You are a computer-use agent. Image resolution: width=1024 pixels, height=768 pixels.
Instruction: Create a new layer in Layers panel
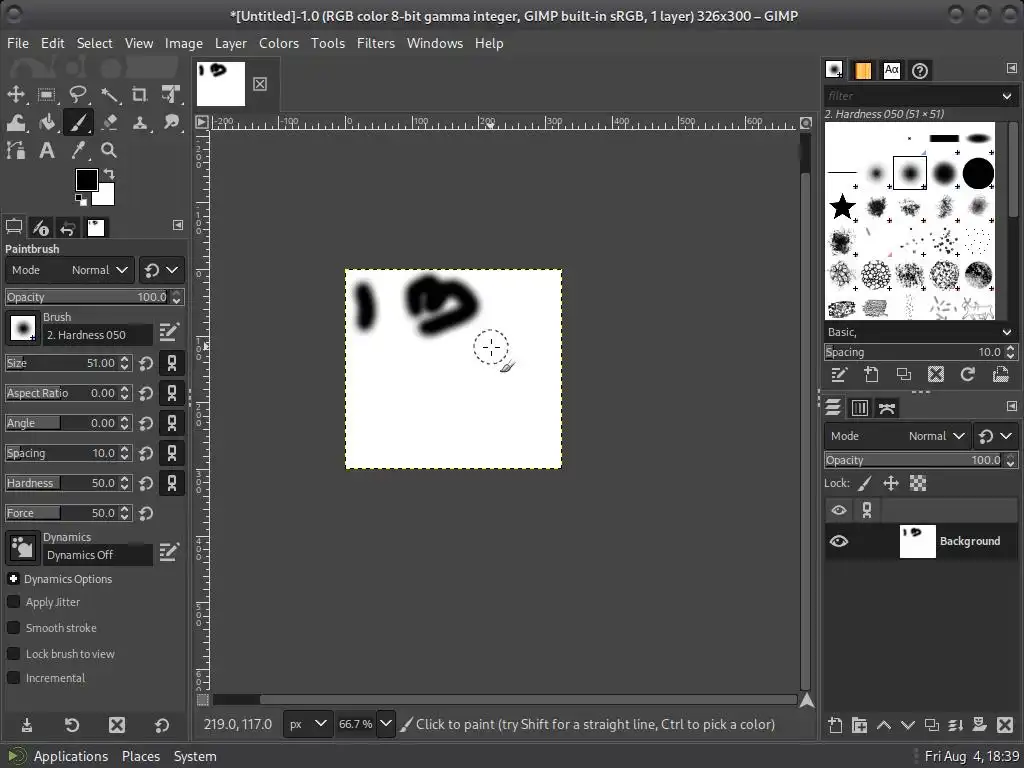point(835,725)
